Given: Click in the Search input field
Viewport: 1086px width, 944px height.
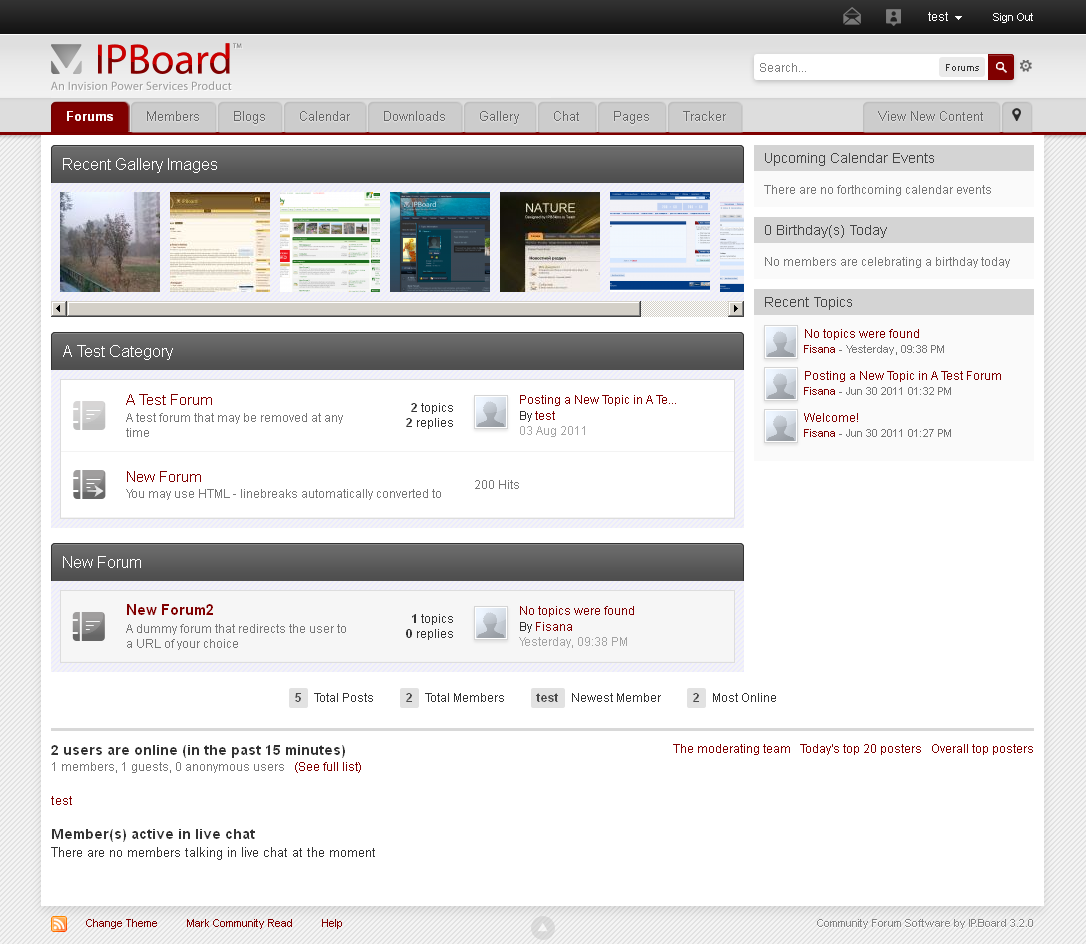Looking at the screenshot, I should [845, 67].
